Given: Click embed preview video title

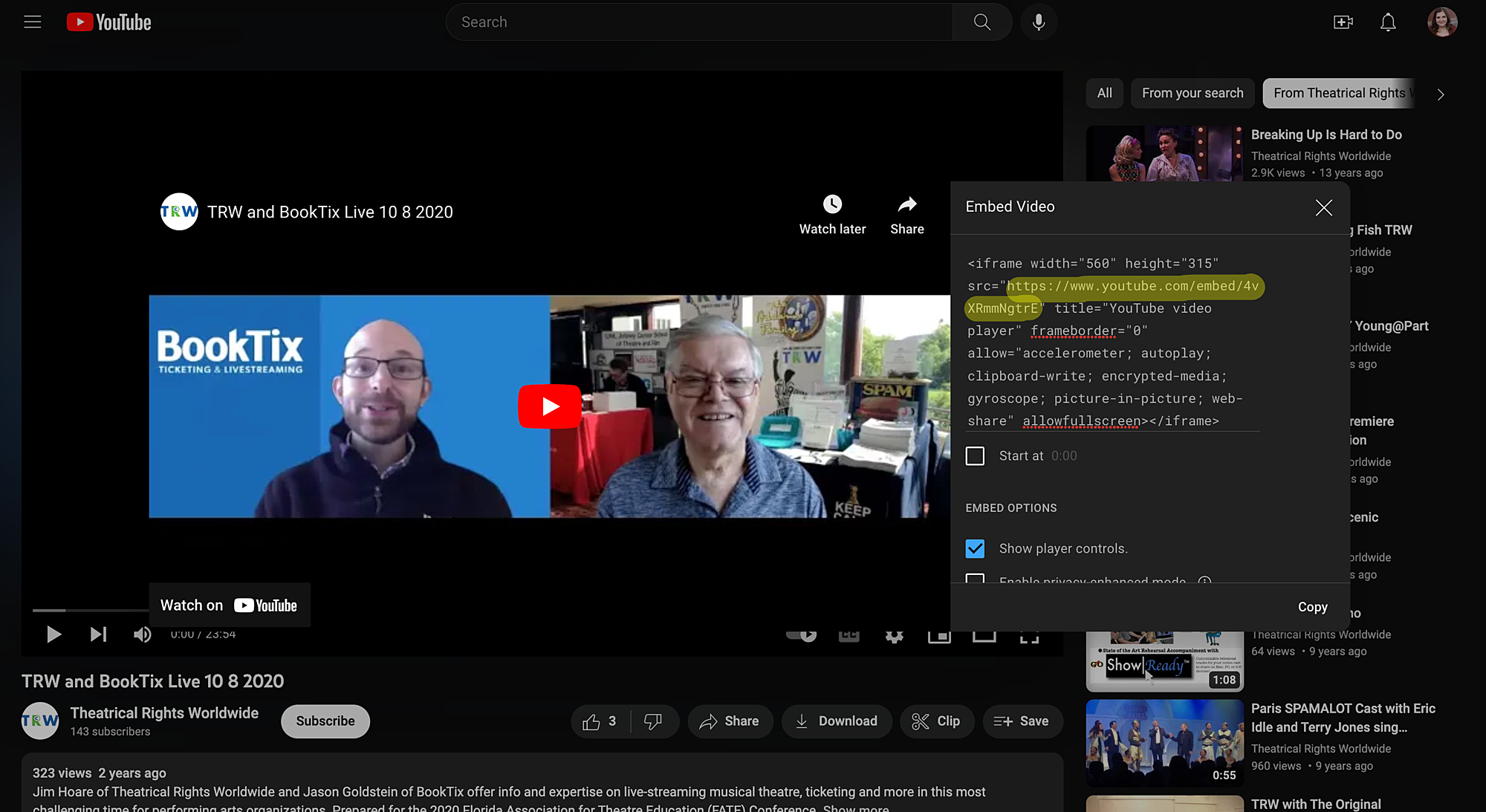Looking at the screenshot, I should 330,212.
